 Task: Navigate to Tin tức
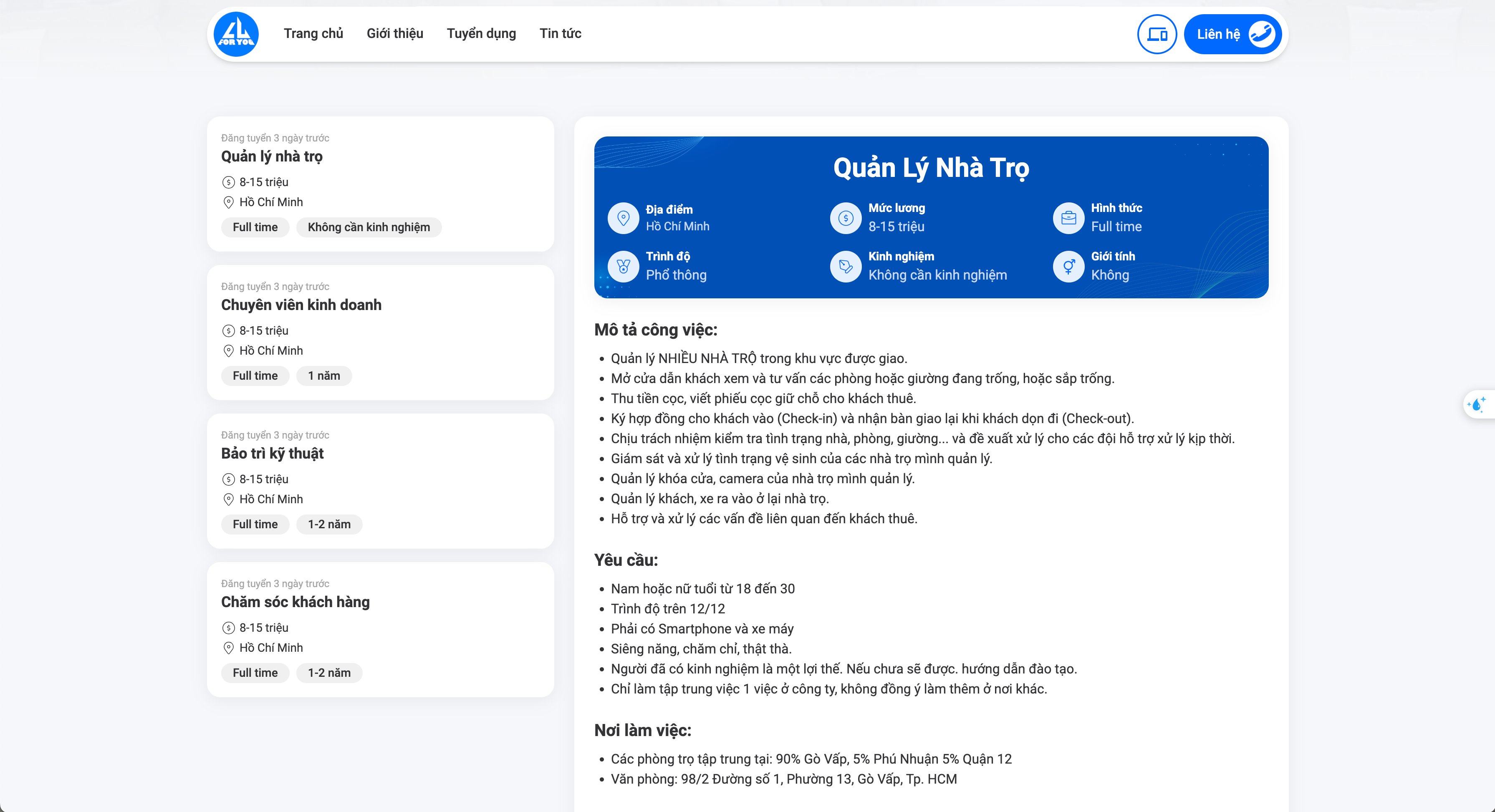click(x=560, y=34)
